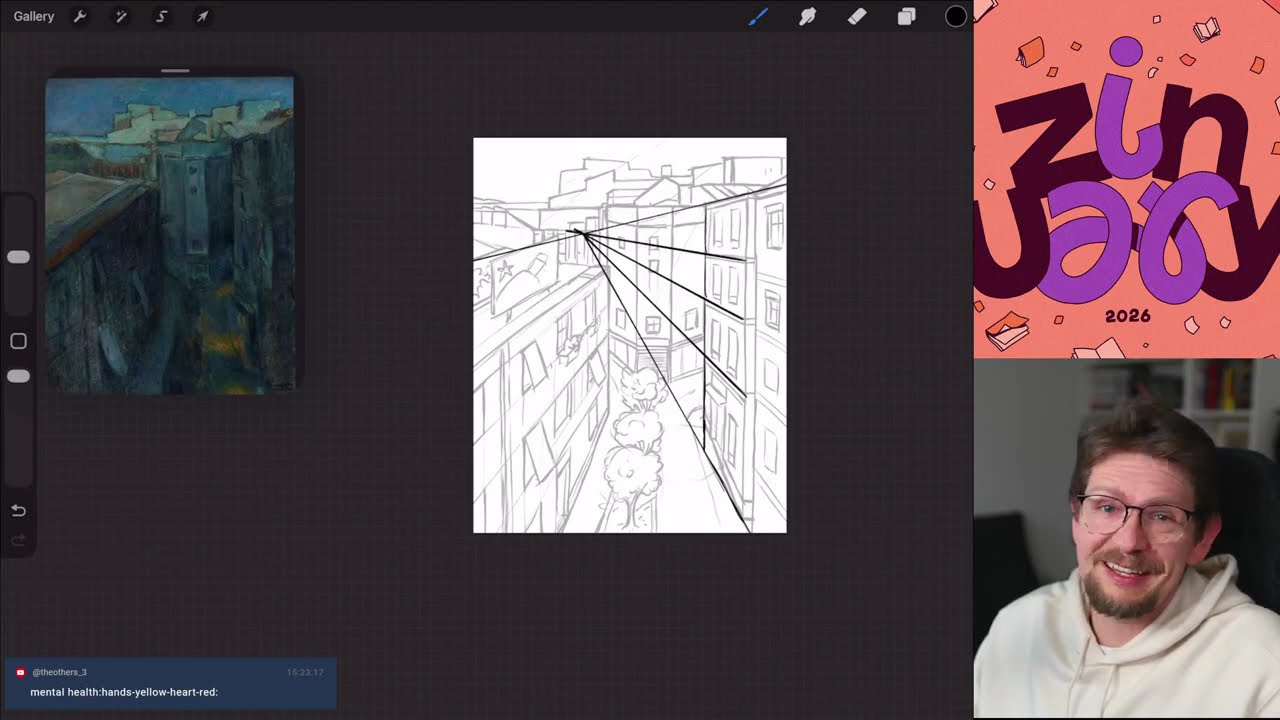Select the Eraser tool
Screen dimensions: 1280x720
[857, 16]
